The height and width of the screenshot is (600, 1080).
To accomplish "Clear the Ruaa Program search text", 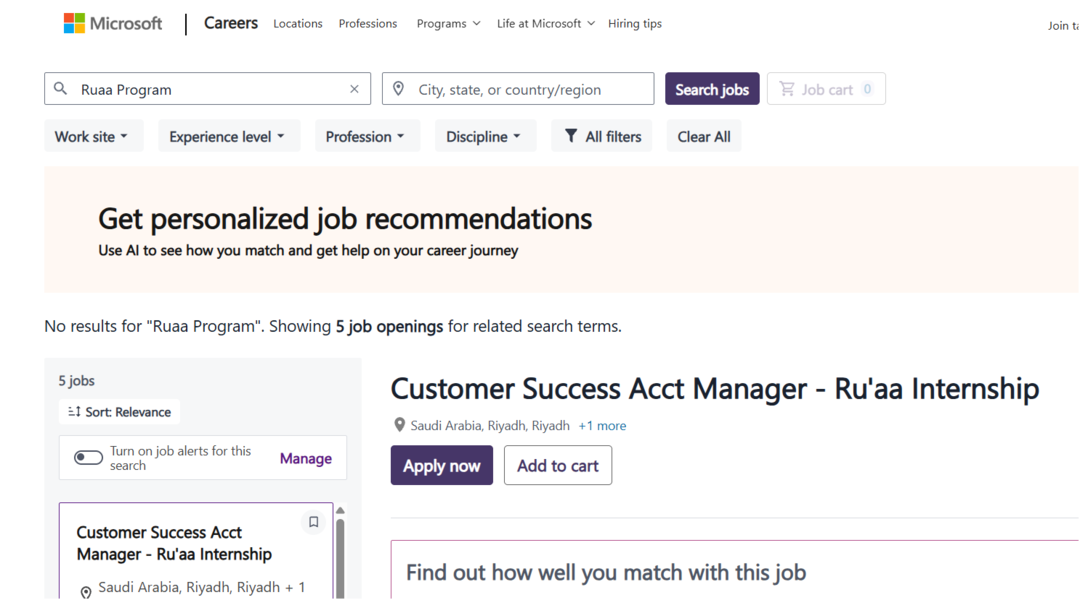I will pyautogui.click(x=354, y=89).
